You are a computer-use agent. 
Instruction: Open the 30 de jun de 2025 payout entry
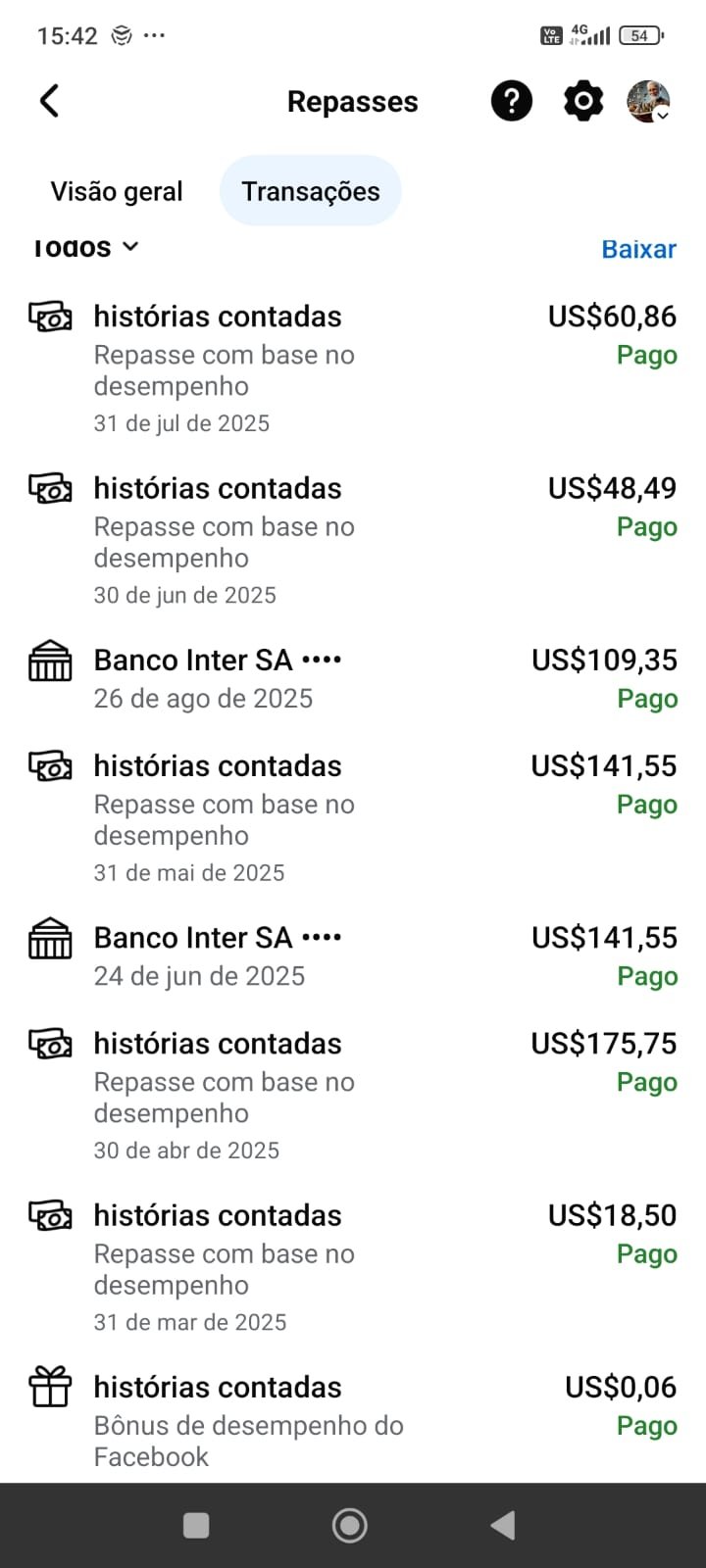pos(353,540)
